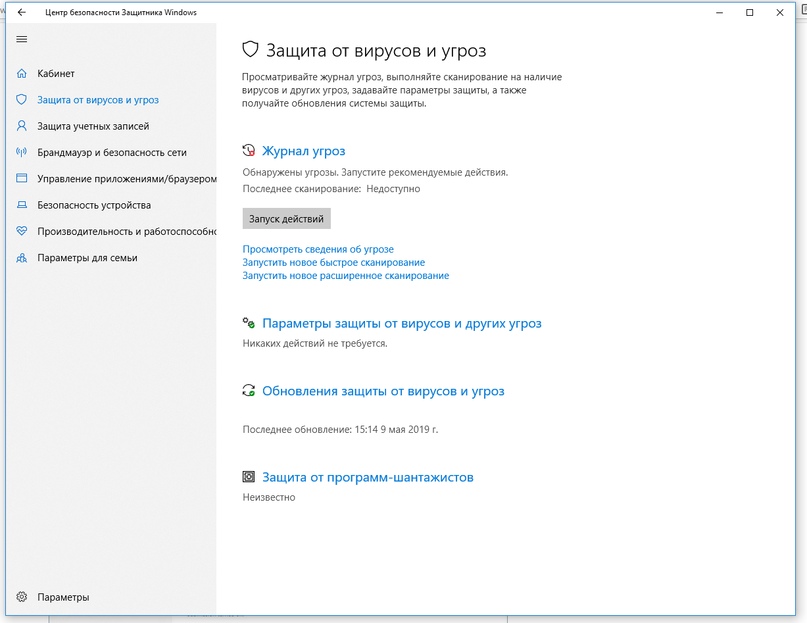
Task: Click the back arrow in title bar
Action: tap(22, 12)
